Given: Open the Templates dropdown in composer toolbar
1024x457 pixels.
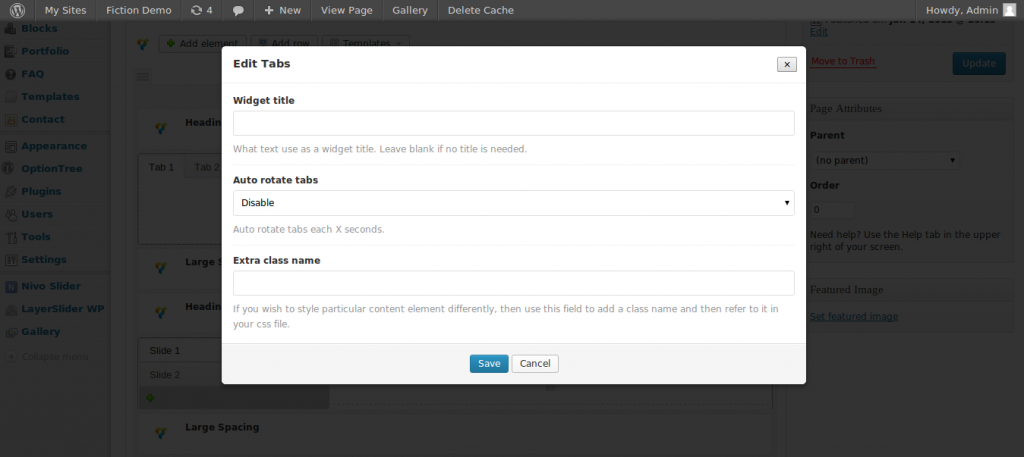Looking at the screenshot, I should click(x=366, y=44).
